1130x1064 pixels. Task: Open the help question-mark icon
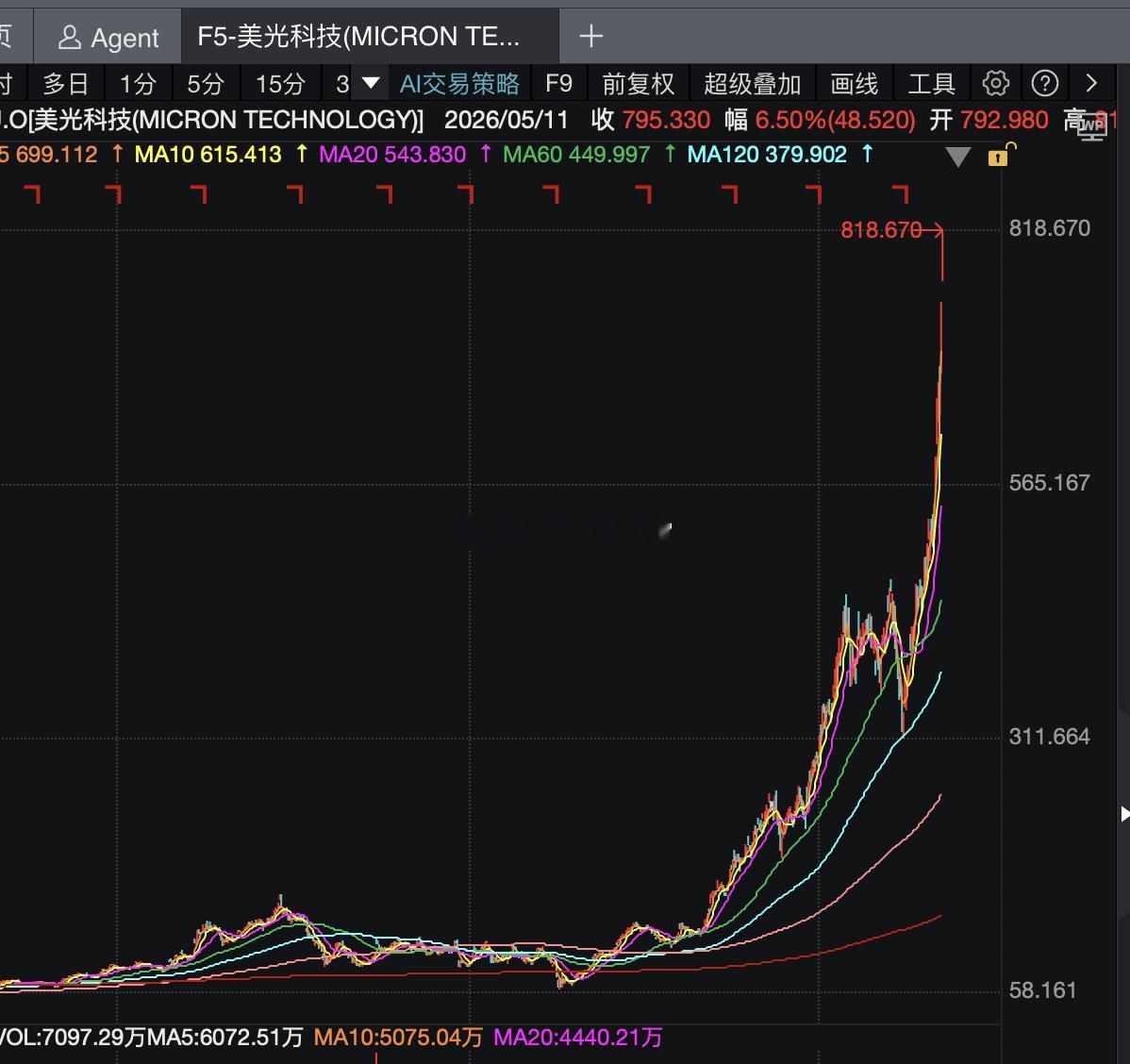1044,84
